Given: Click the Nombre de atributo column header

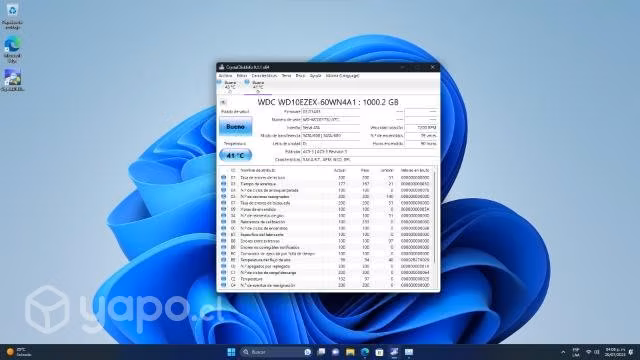Looking at the screenshot, I should pos(258,170).
